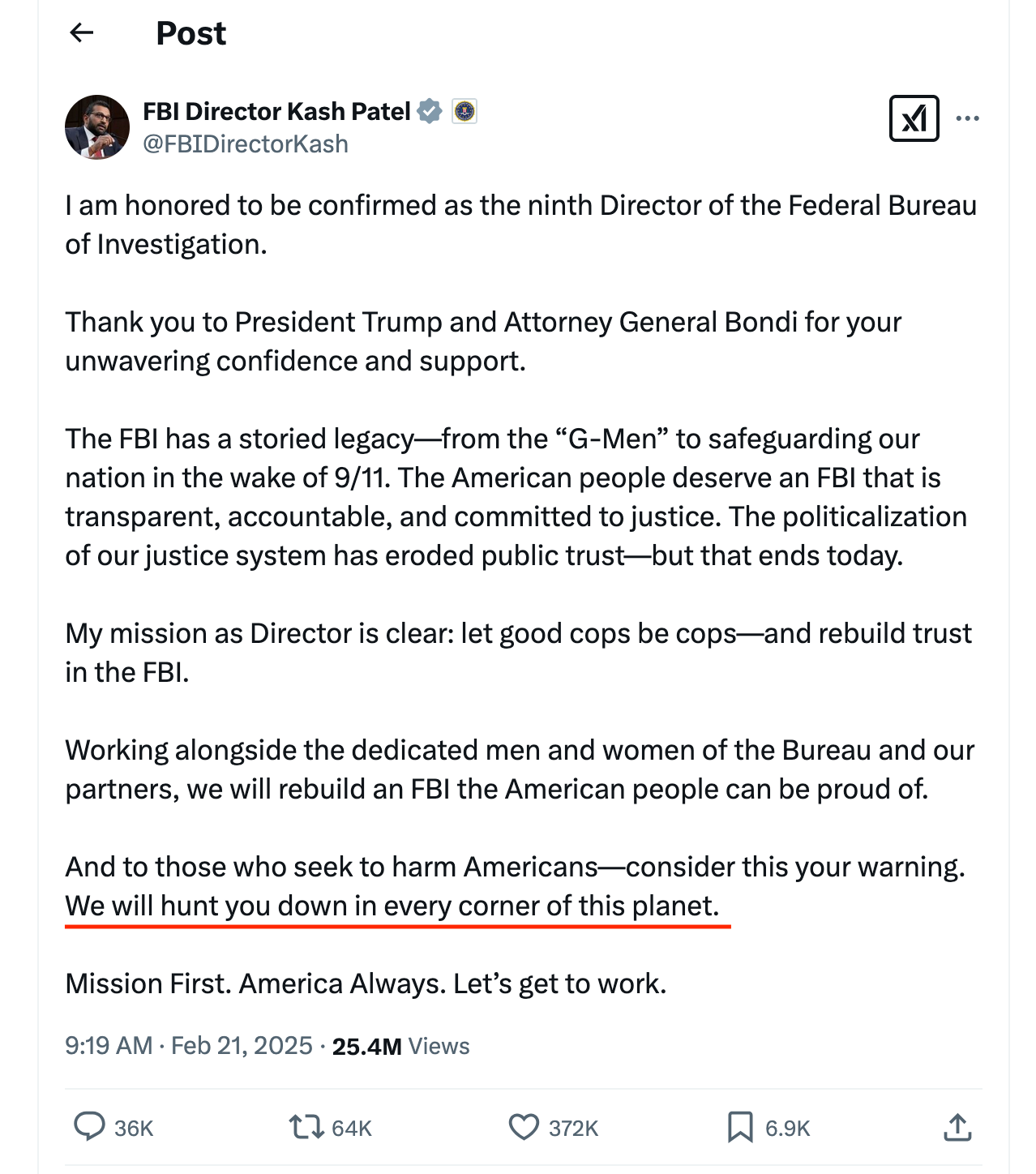Click the Post header title
The height and width of the screenshot is (1174, 1036).
tap(191, 33)
